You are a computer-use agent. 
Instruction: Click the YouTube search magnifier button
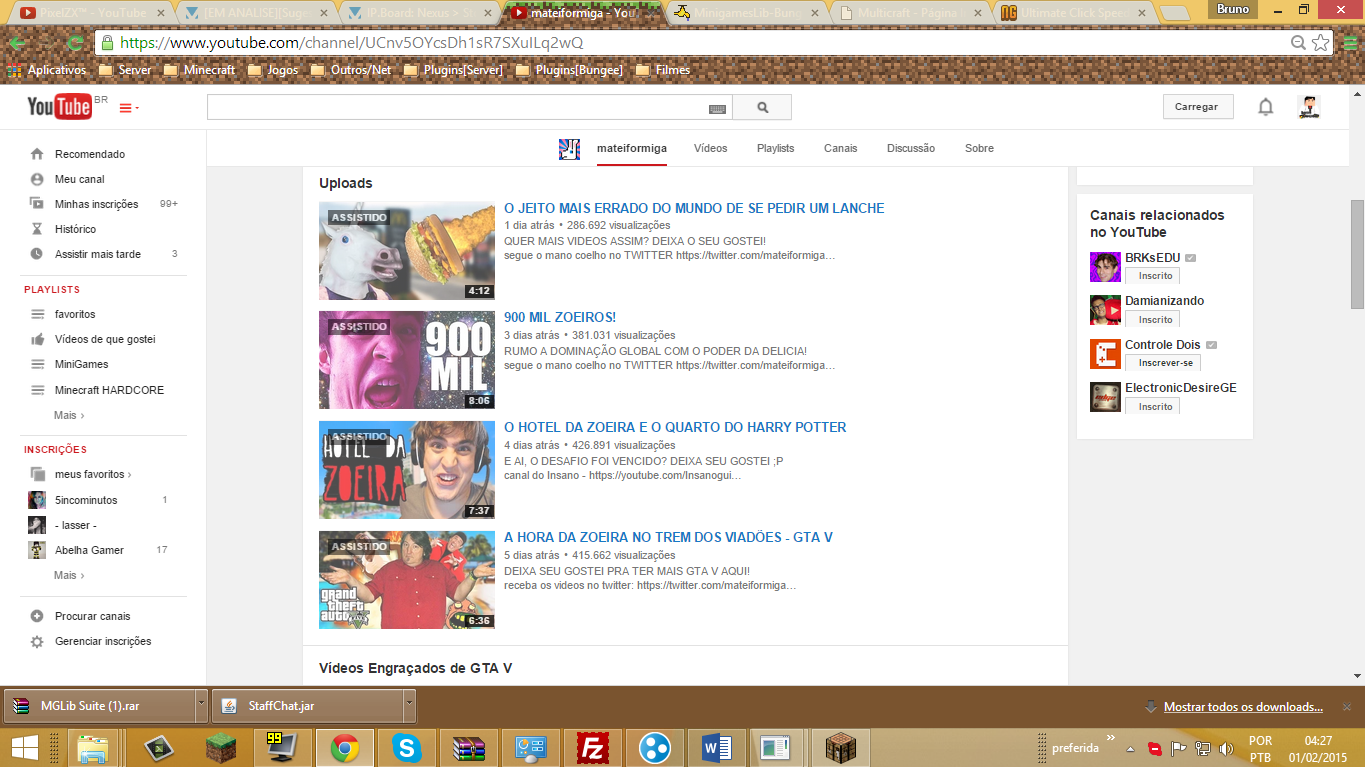pos(762,107)
